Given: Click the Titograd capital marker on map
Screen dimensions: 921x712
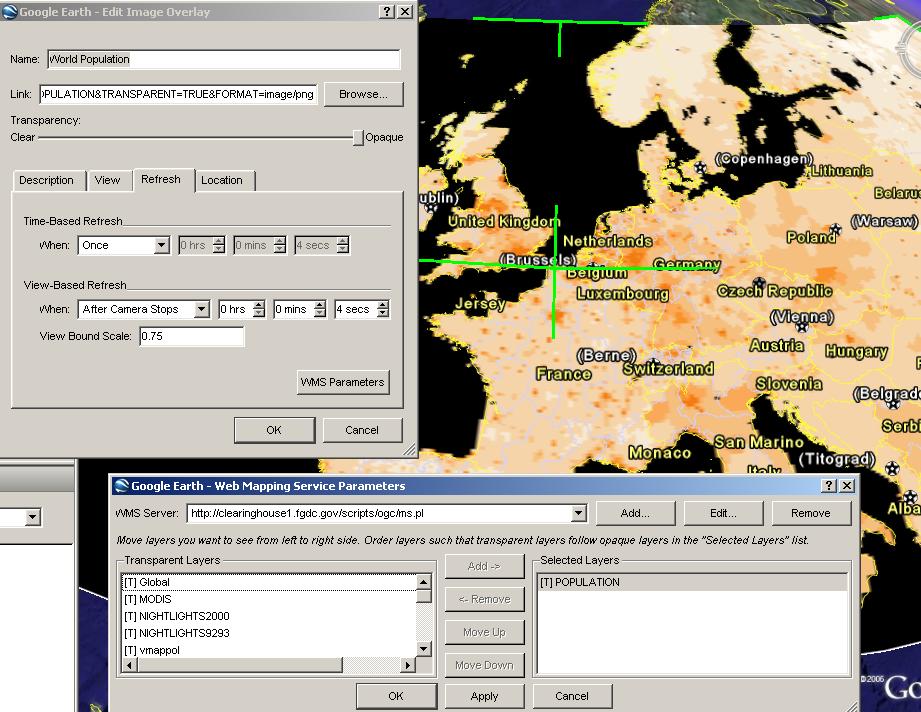Looking at the screenshot, I should coord(893,468).
